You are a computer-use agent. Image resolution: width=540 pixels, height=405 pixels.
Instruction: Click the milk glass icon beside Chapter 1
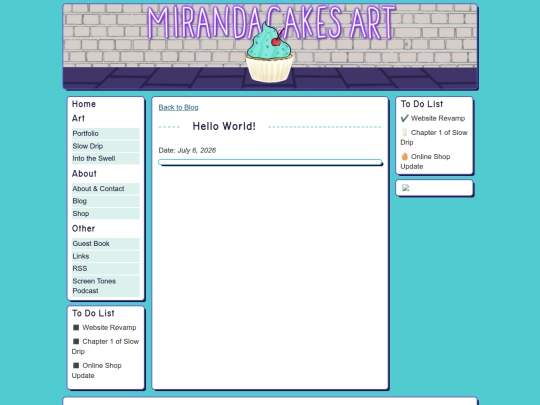coord(405,132)
